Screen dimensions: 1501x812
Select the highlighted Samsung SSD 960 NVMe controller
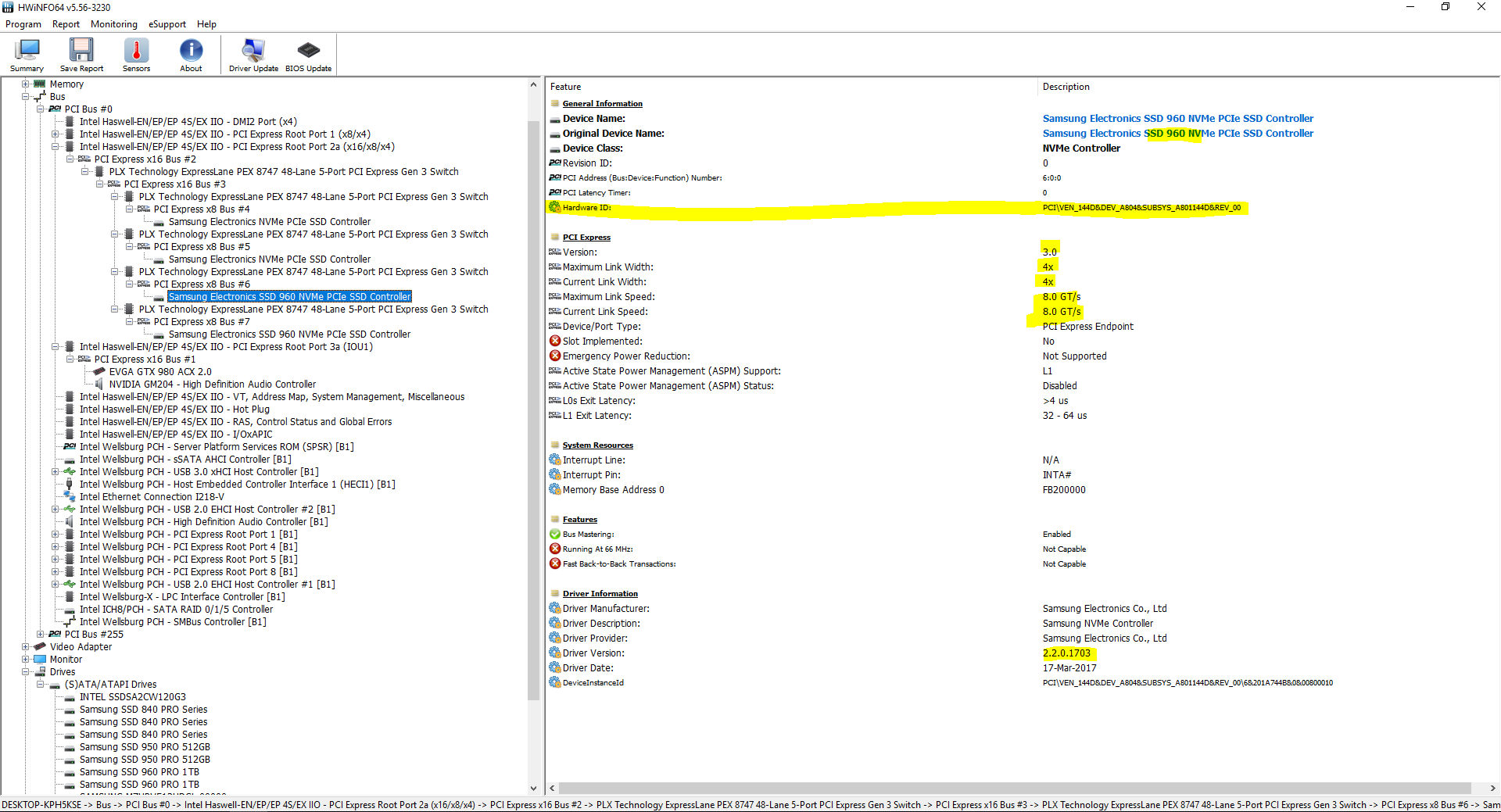[x=289, y=296]
